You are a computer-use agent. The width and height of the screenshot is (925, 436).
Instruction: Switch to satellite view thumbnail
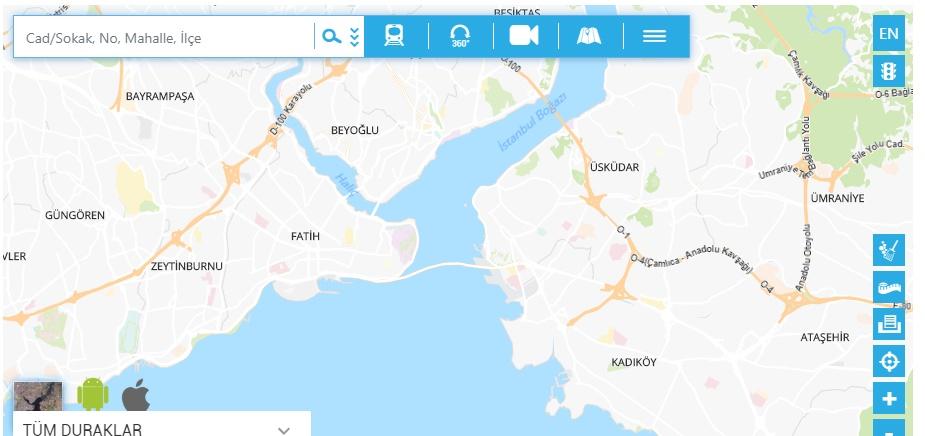[x=38, y=396]
